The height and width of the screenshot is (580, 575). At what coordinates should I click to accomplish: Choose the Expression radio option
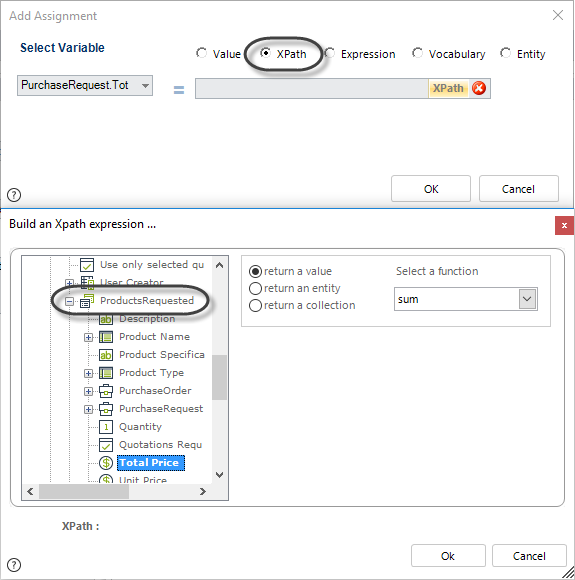click(330, 53)
